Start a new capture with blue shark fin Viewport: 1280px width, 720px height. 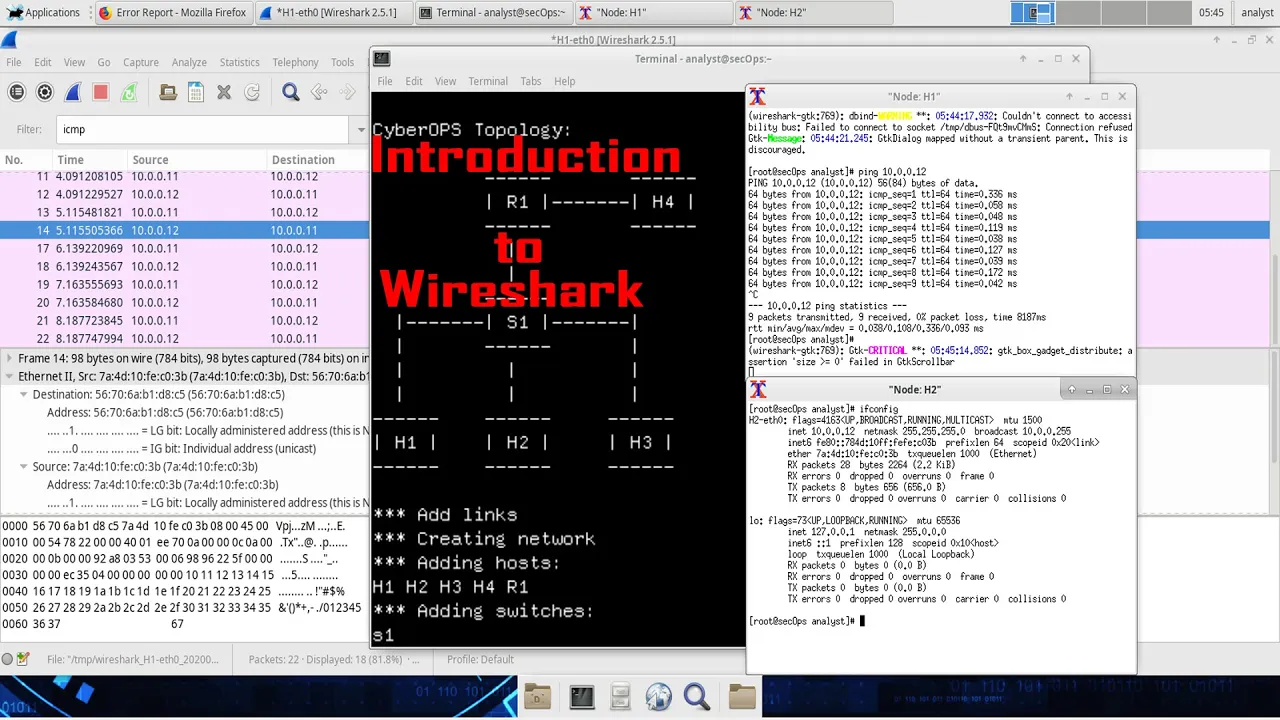pos(73,92)
